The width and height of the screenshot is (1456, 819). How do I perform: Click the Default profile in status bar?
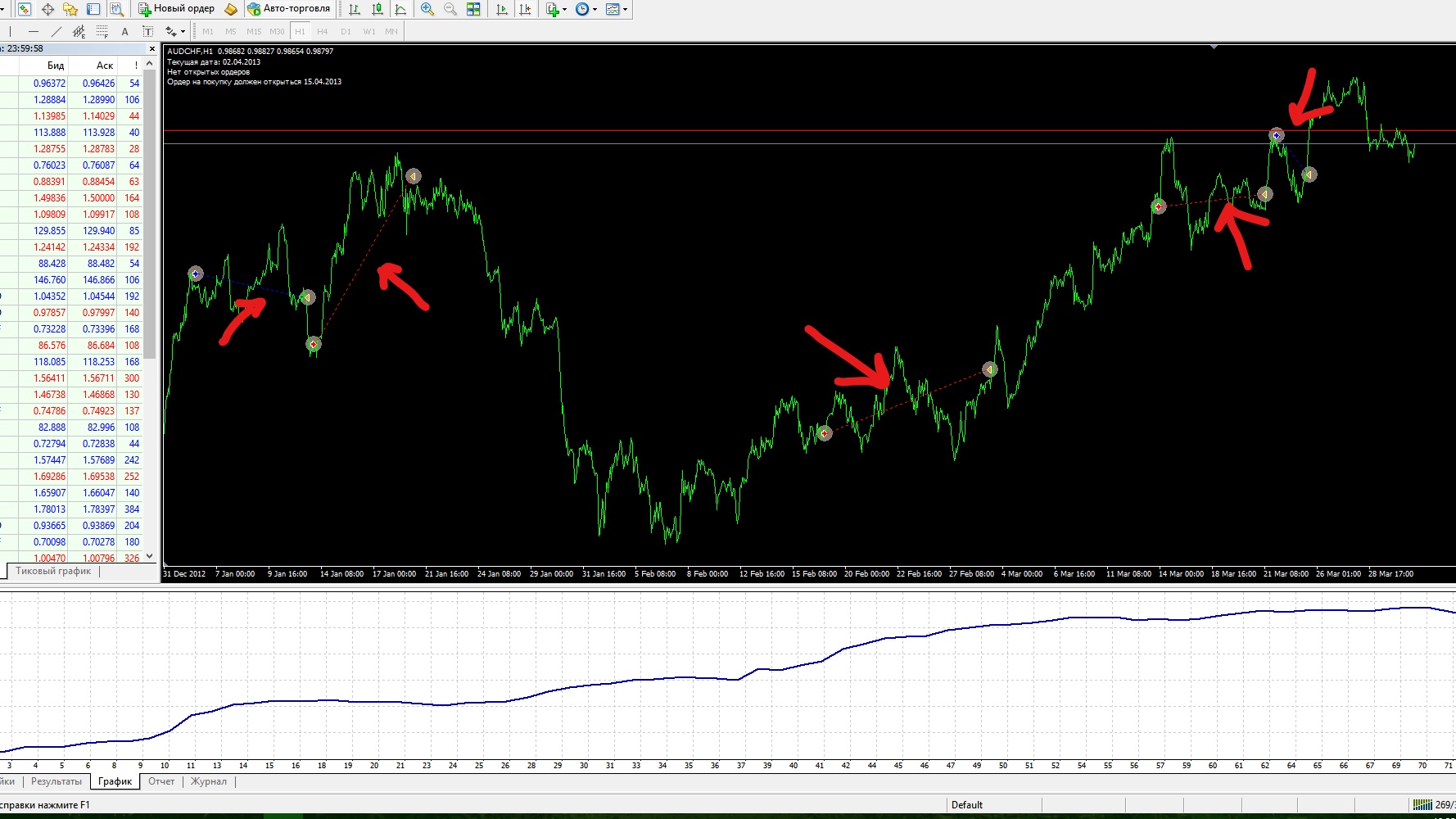point(967,805)
